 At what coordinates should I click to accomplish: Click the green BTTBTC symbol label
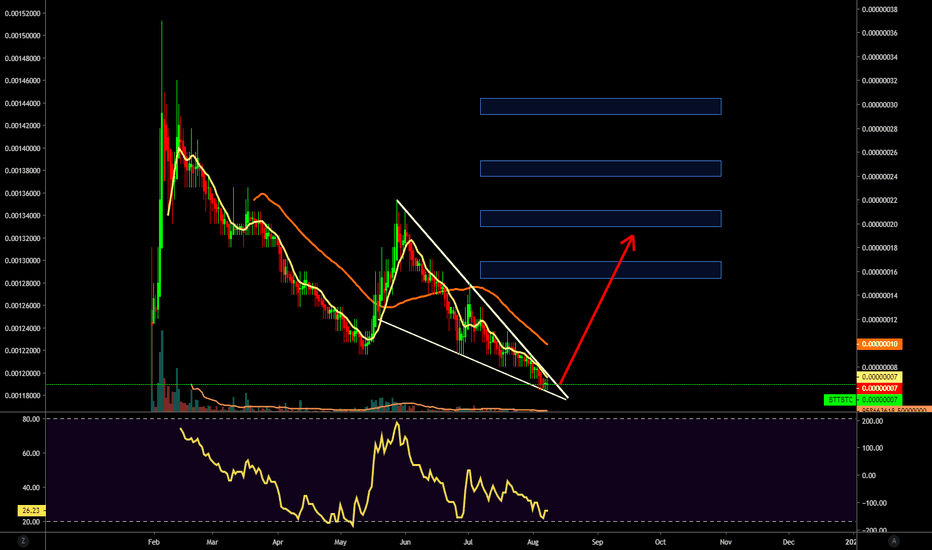point(840,400)
